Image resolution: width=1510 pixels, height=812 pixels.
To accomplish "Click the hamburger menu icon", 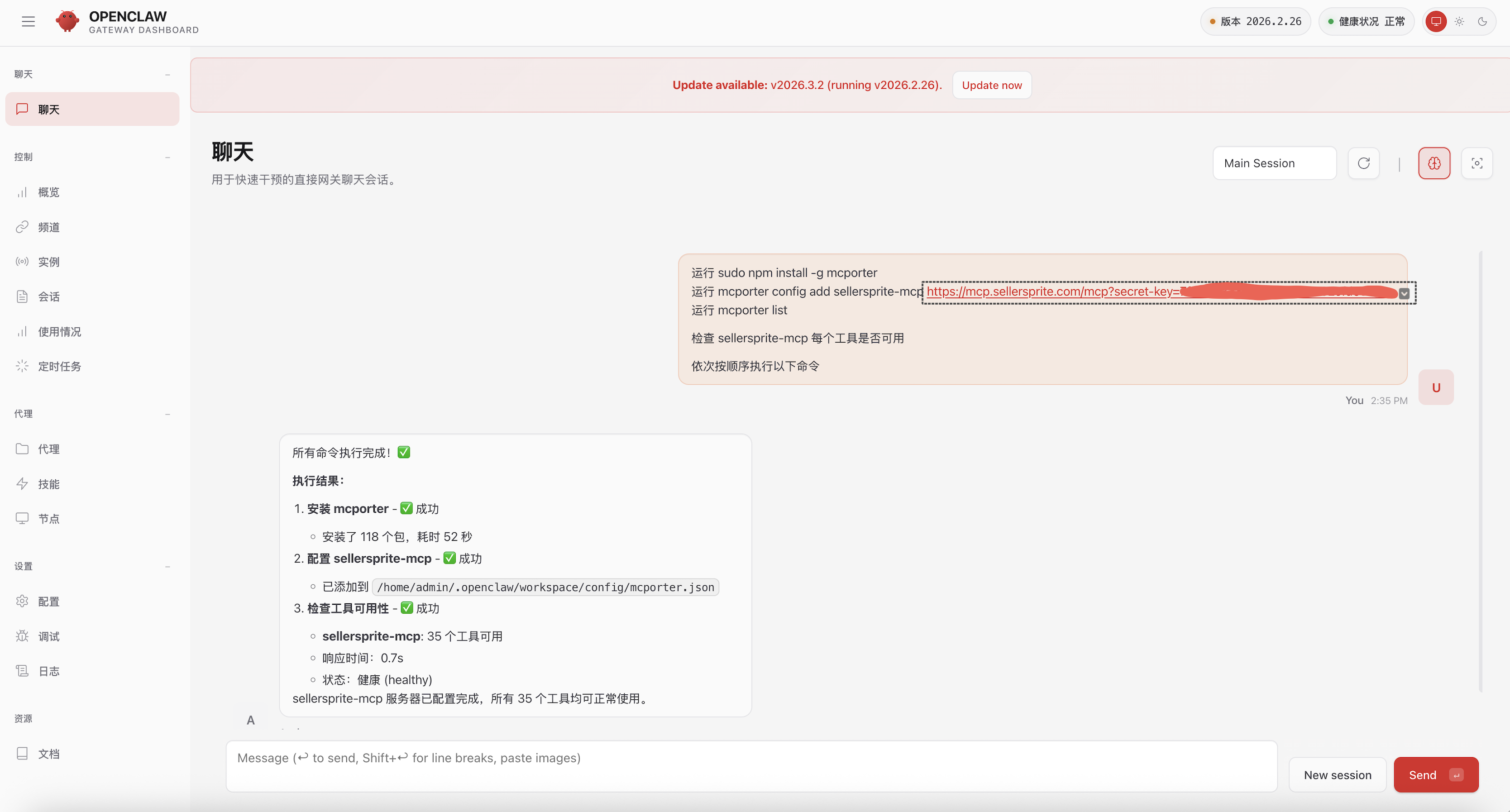I will (28, 22).
